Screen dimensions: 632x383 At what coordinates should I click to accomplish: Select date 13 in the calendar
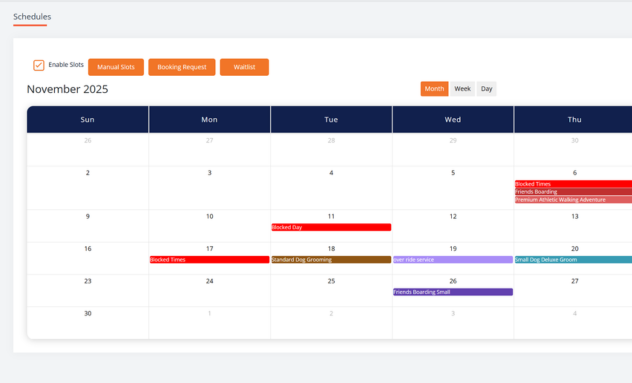(575, 216)
